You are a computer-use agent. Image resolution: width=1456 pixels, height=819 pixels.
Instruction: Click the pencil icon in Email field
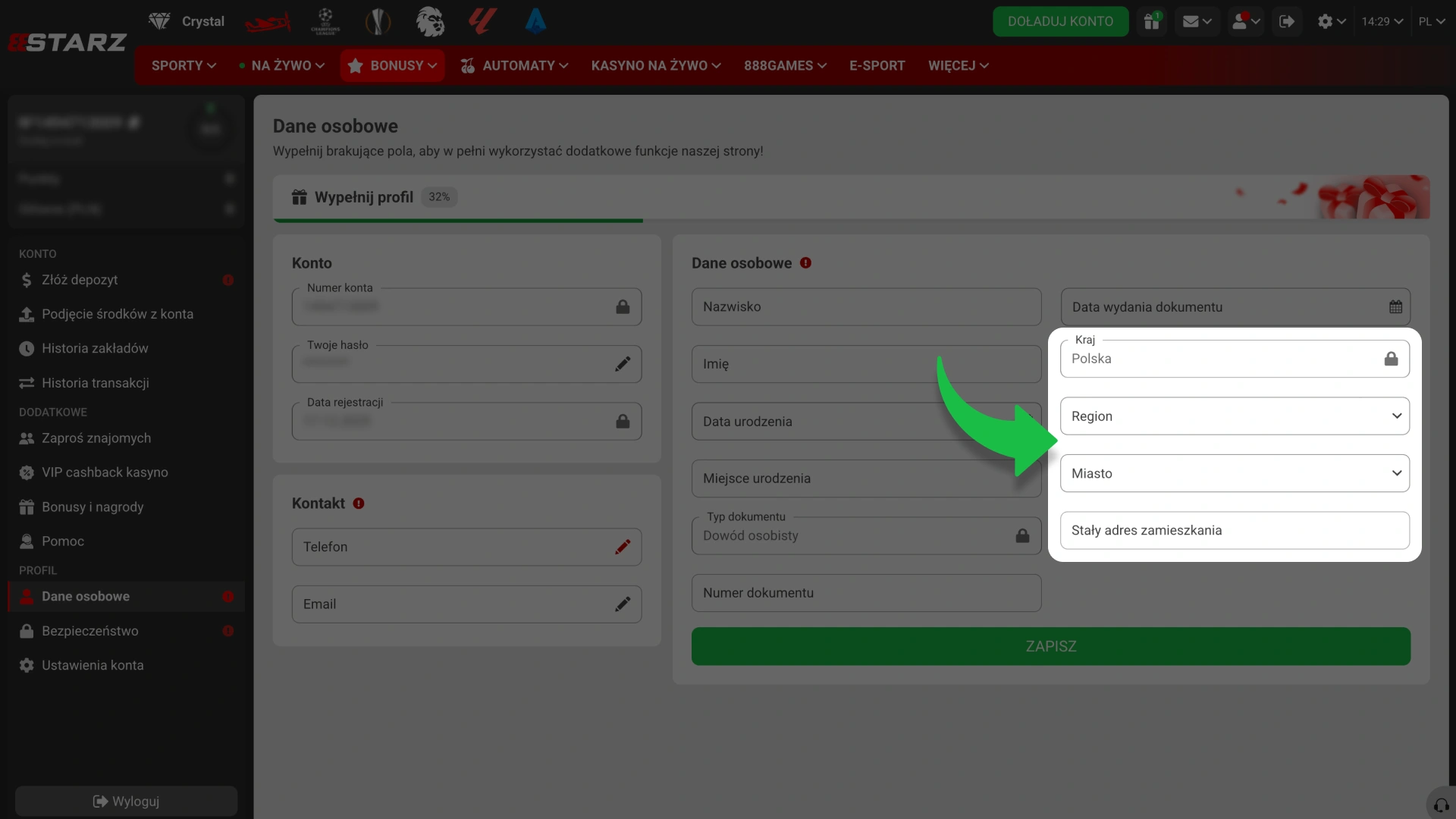coord(623,604)
